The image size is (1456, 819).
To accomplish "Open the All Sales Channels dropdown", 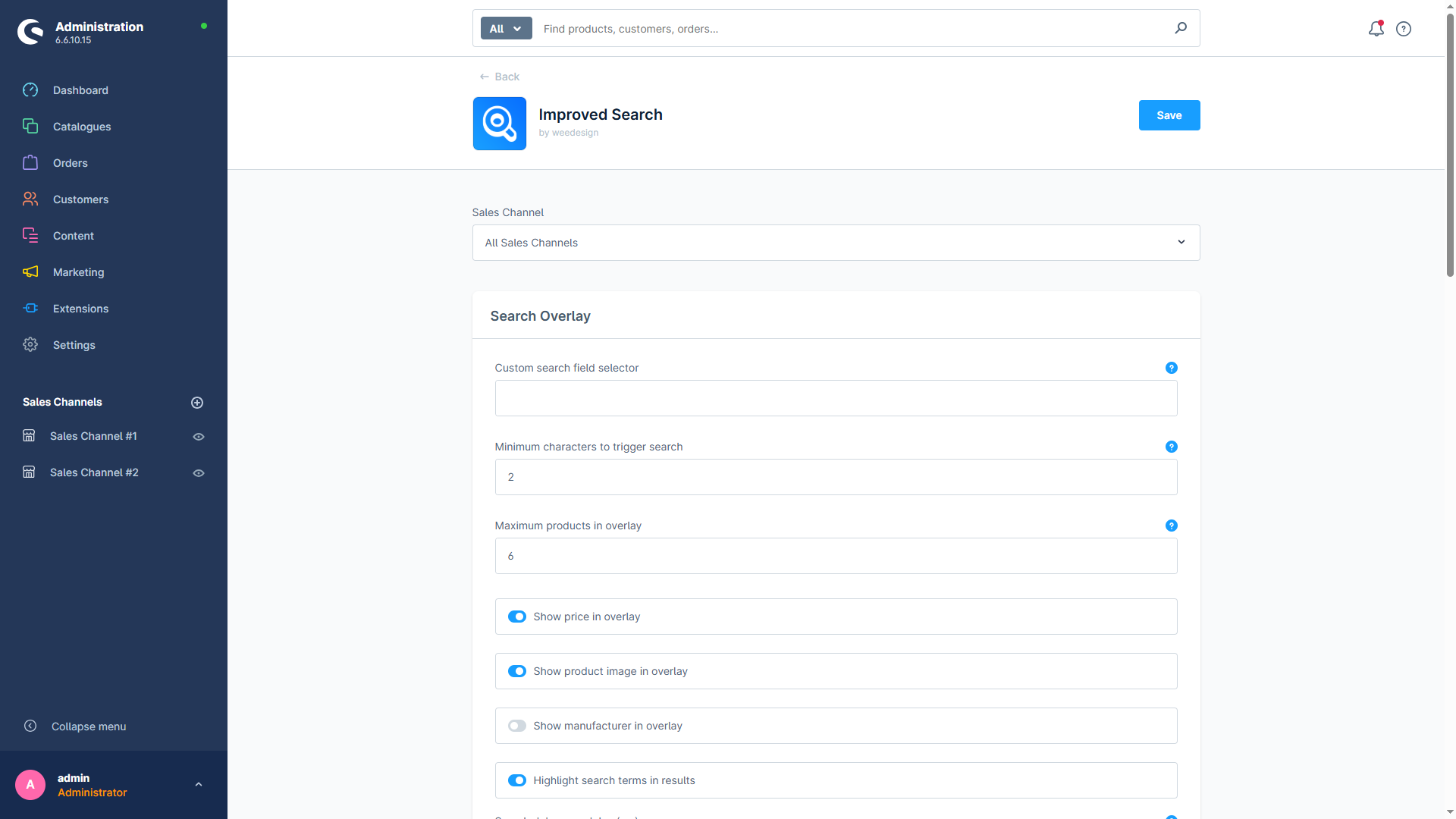I will [x=836, y=243].
